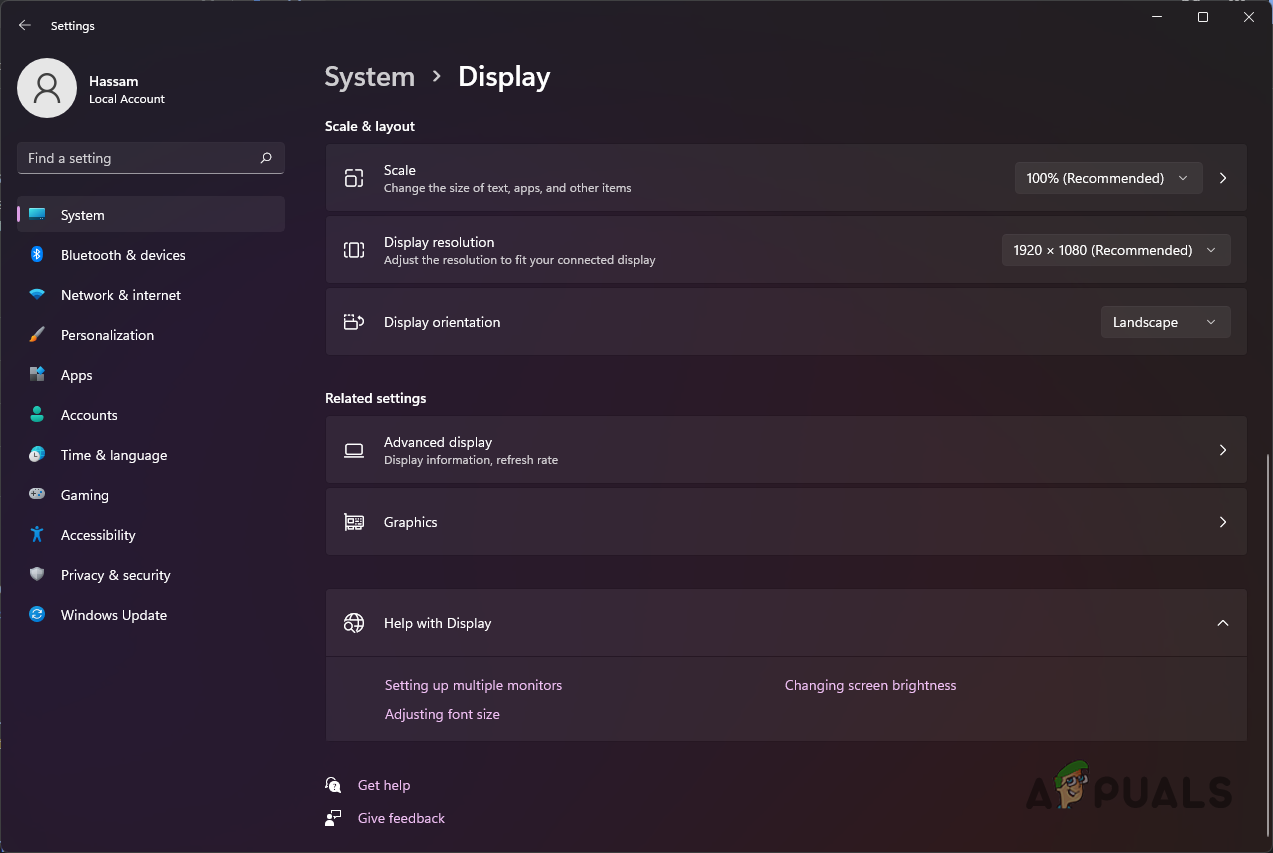Screen dimensions: 1273x853
Task: Click the Help with Display globe icon
Action: coord(354,623)
